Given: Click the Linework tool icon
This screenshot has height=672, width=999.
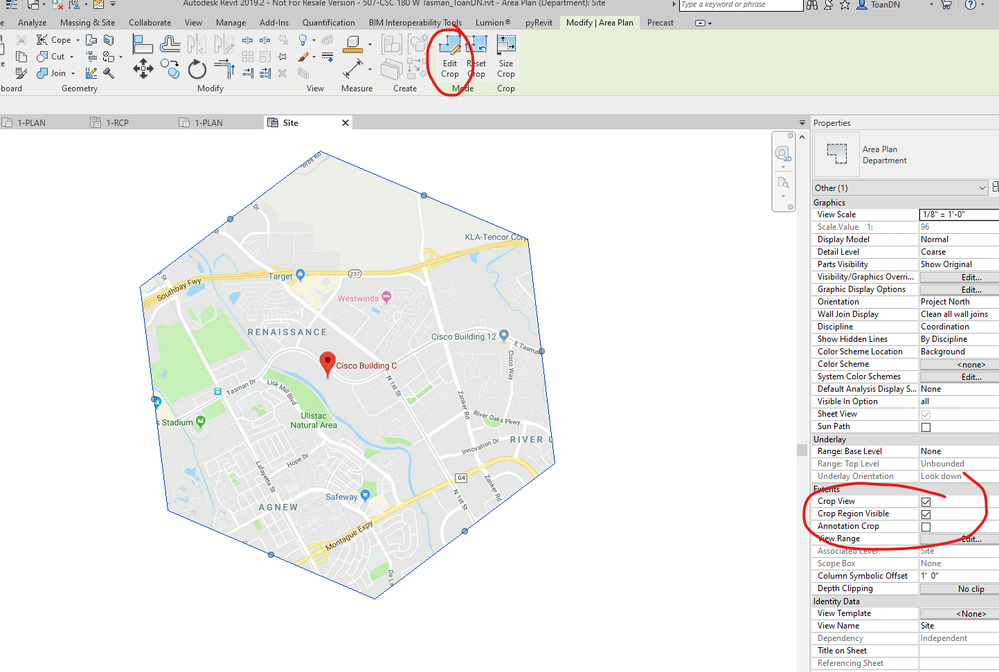Looking at the screenshot, I should pos(327,57).
